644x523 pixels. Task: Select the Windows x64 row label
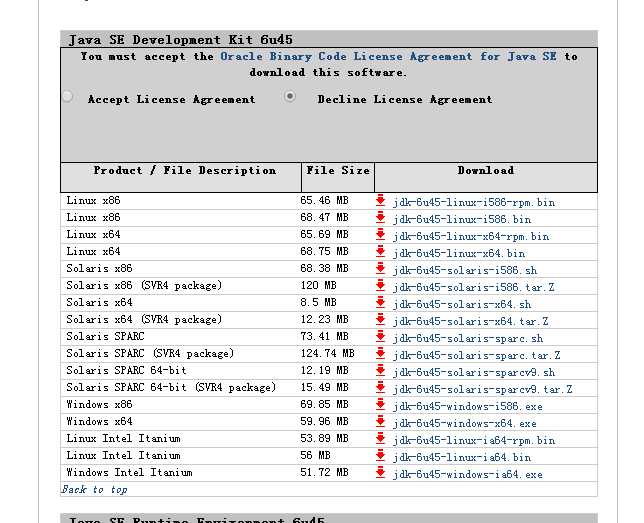[99, 421]
